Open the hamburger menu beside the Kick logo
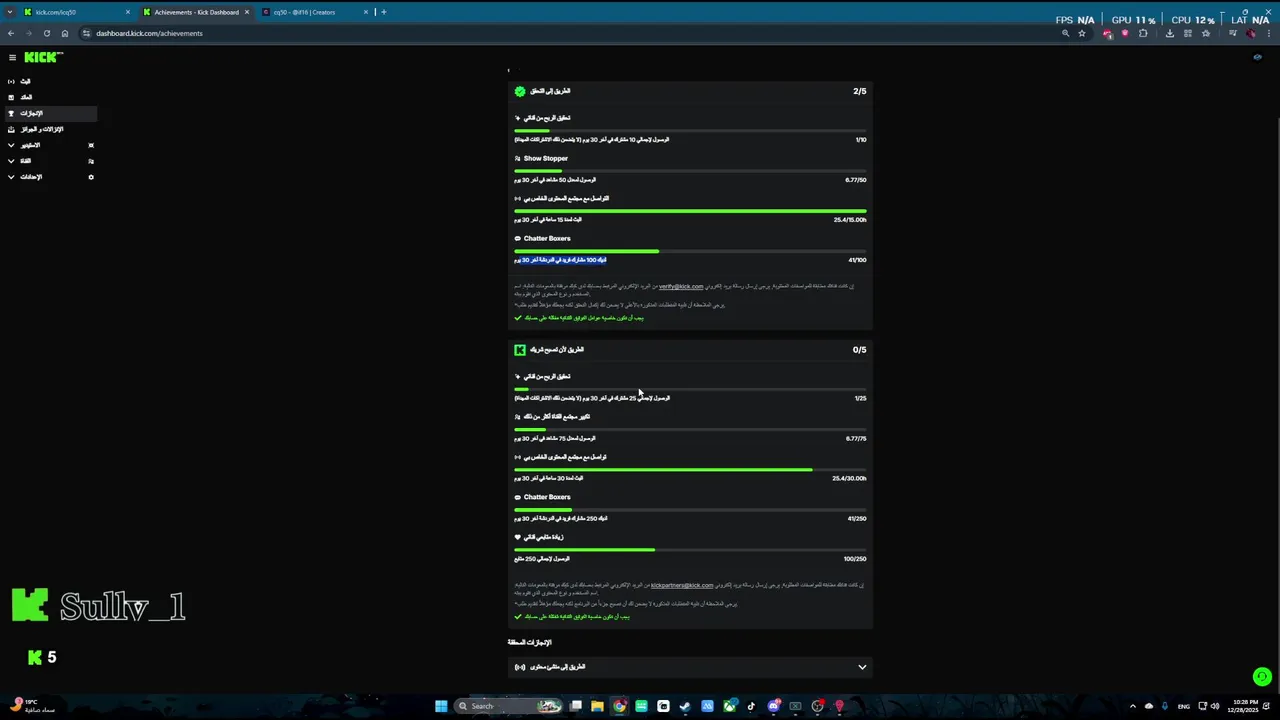The width and height of the screenshot is (1280, 720). click(x=12, y=57)
